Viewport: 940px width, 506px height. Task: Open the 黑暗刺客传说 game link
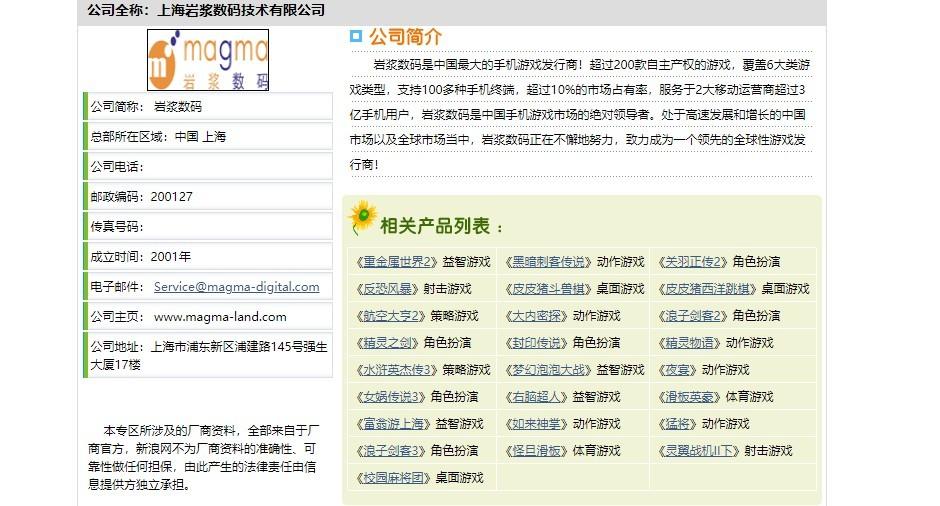point(549,261)
